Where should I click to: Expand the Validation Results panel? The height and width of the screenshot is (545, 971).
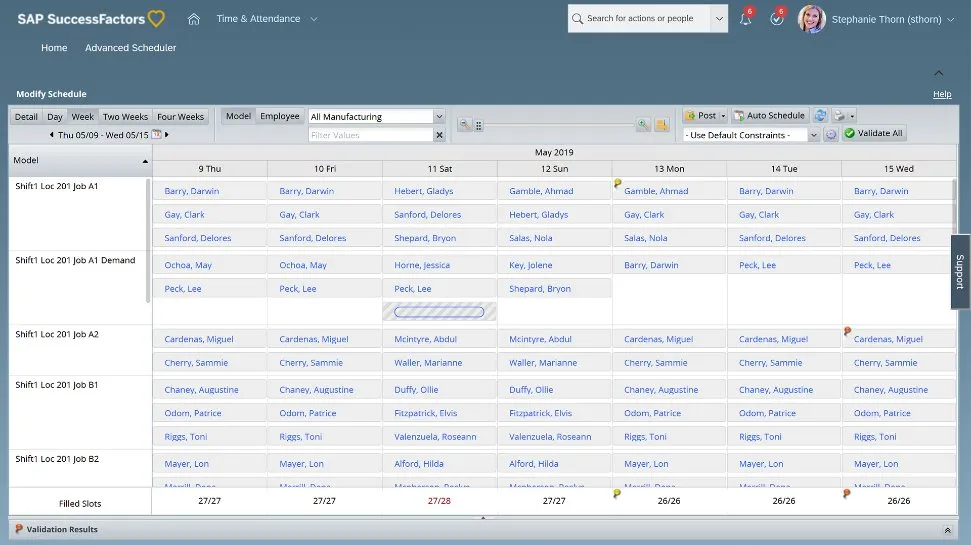(x=947, y=530)
